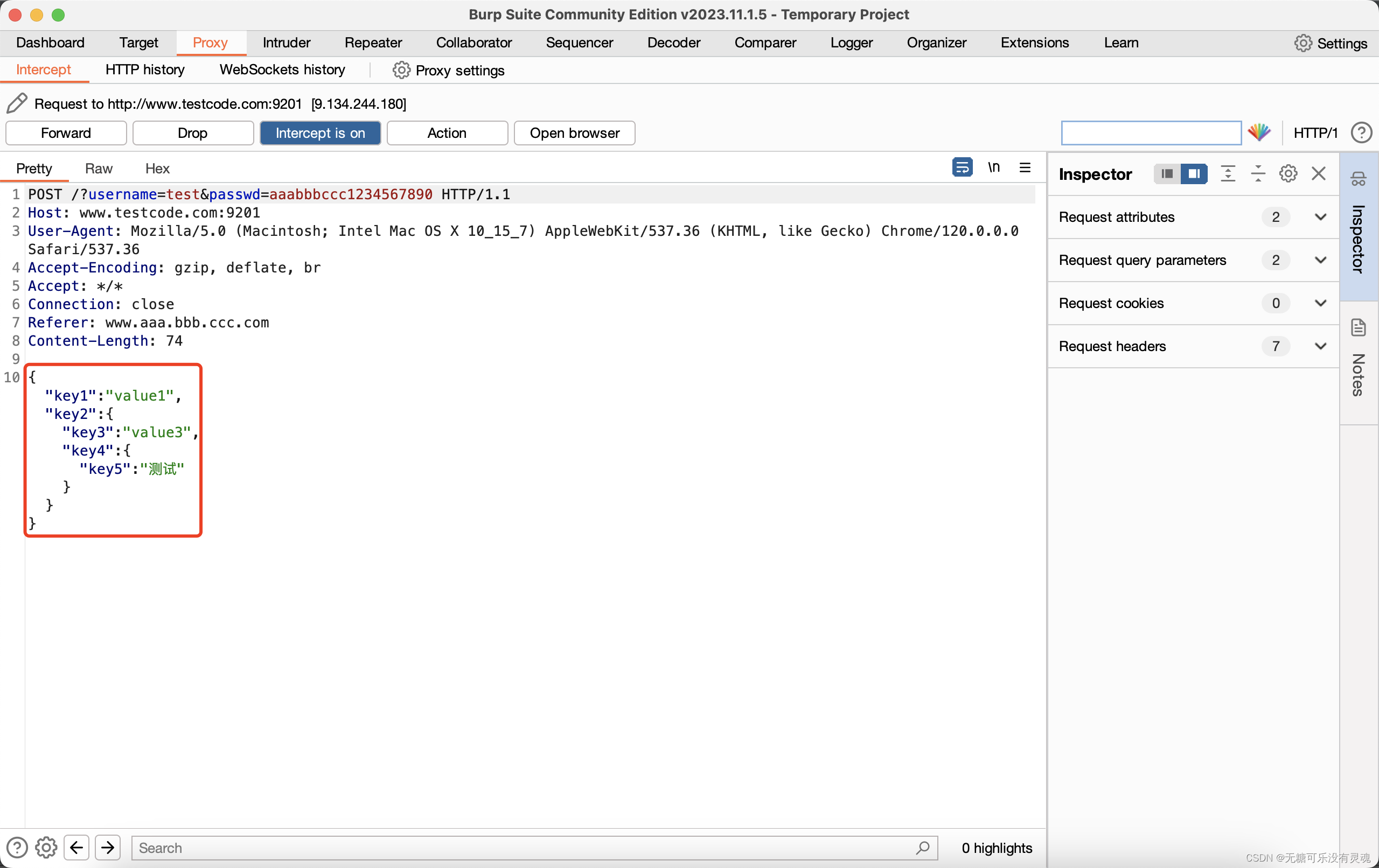1379x868 pixels.
Task: Drop the intercepted request
Action: tap(193, 133)
